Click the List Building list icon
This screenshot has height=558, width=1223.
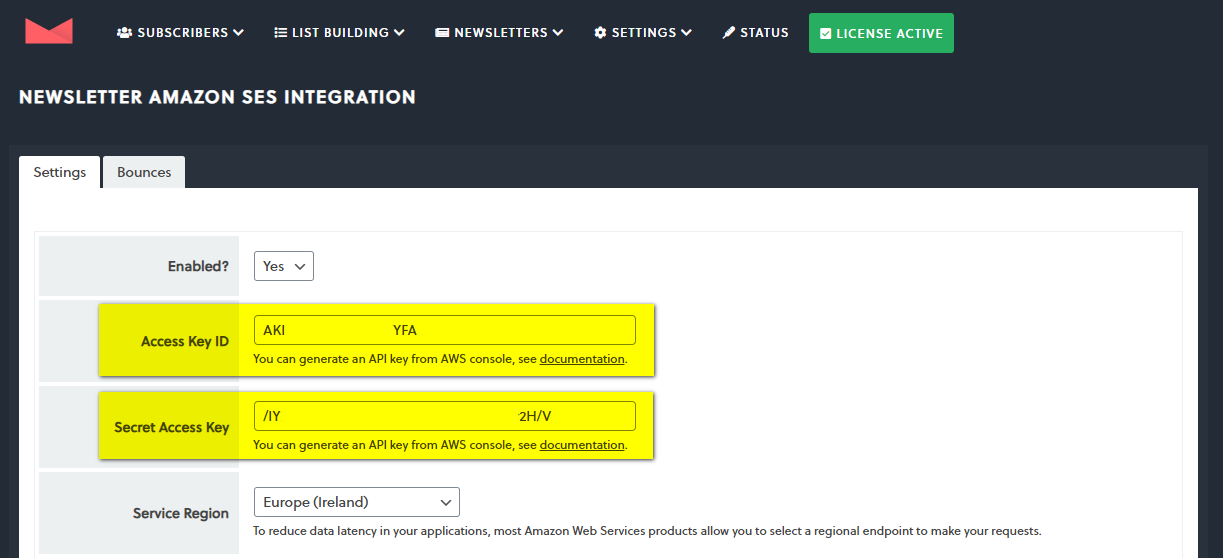pos(281,33)
